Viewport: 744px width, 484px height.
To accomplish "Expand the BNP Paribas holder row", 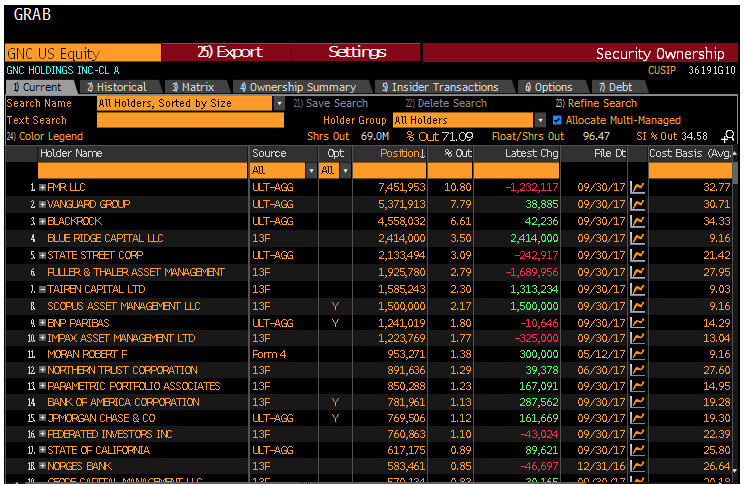I will (x=43, y=323).
